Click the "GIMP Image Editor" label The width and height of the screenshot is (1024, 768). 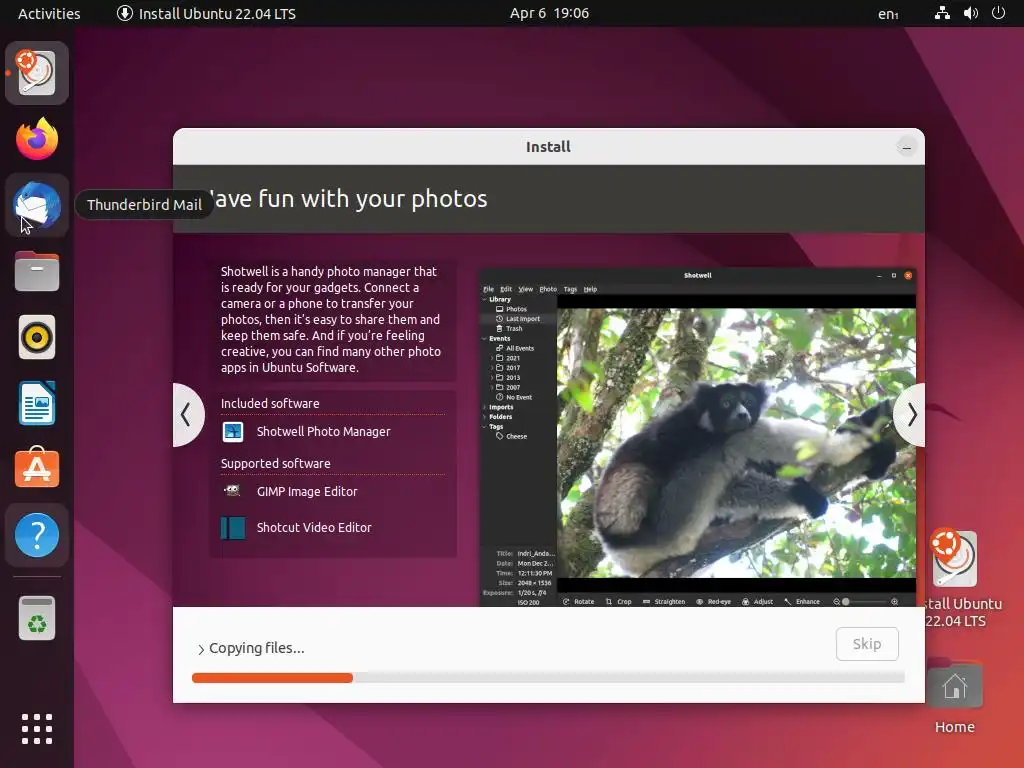(307, 492)
